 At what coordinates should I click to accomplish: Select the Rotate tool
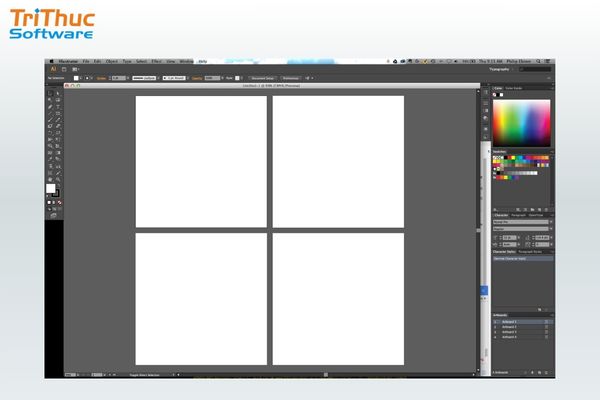click(x=50, y=133)
